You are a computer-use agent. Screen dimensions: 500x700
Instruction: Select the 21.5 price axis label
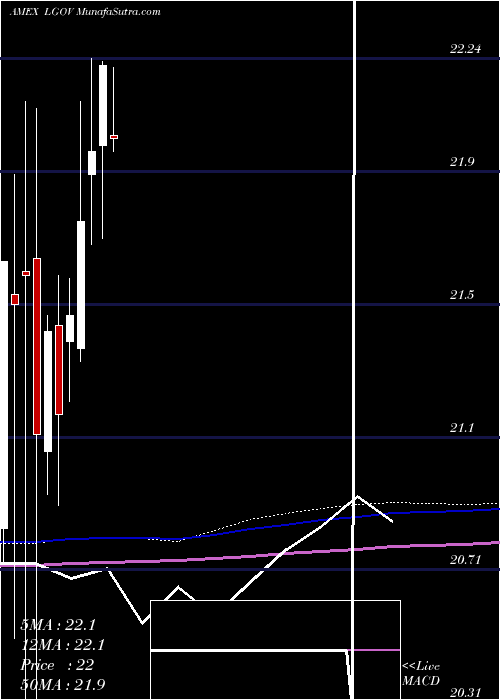[x=462, y=295]
